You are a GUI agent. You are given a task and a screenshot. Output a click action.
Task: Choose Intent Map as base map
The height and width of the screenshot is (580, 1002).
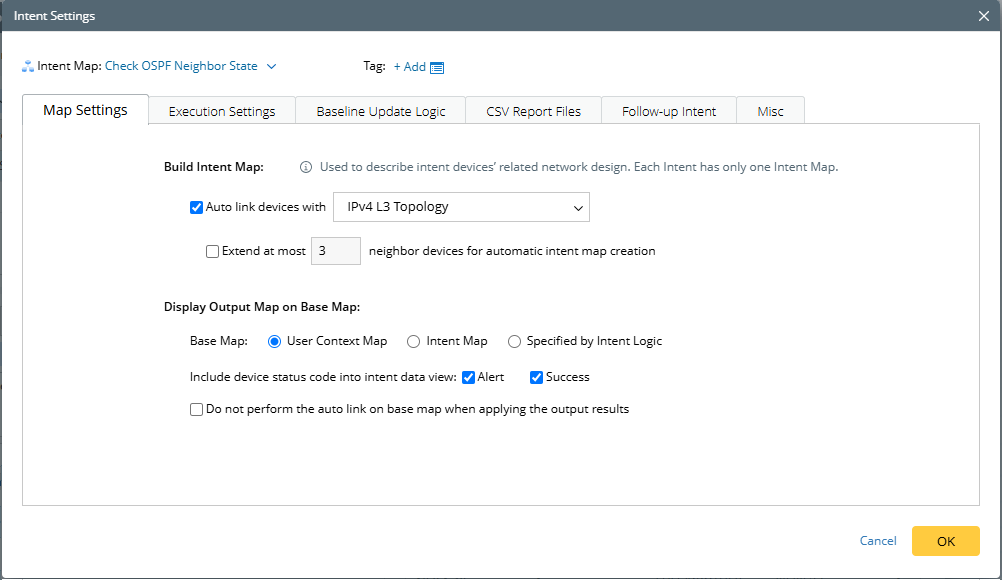(x=414, y=342)
